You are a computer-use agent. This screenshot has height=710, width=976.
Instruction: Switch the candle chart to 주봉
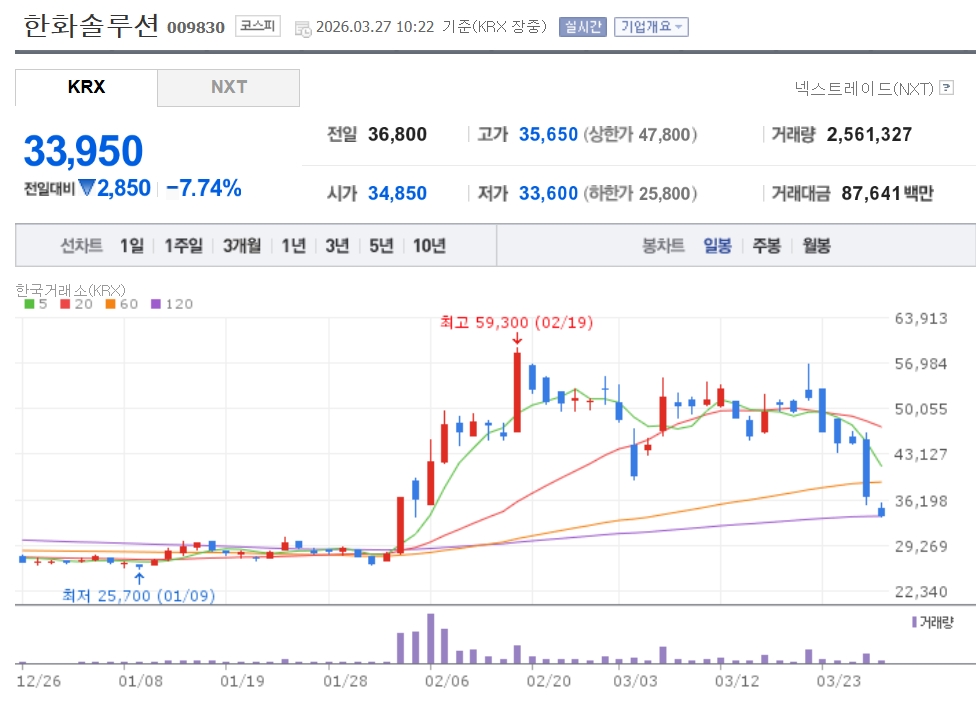coord(766,246)
